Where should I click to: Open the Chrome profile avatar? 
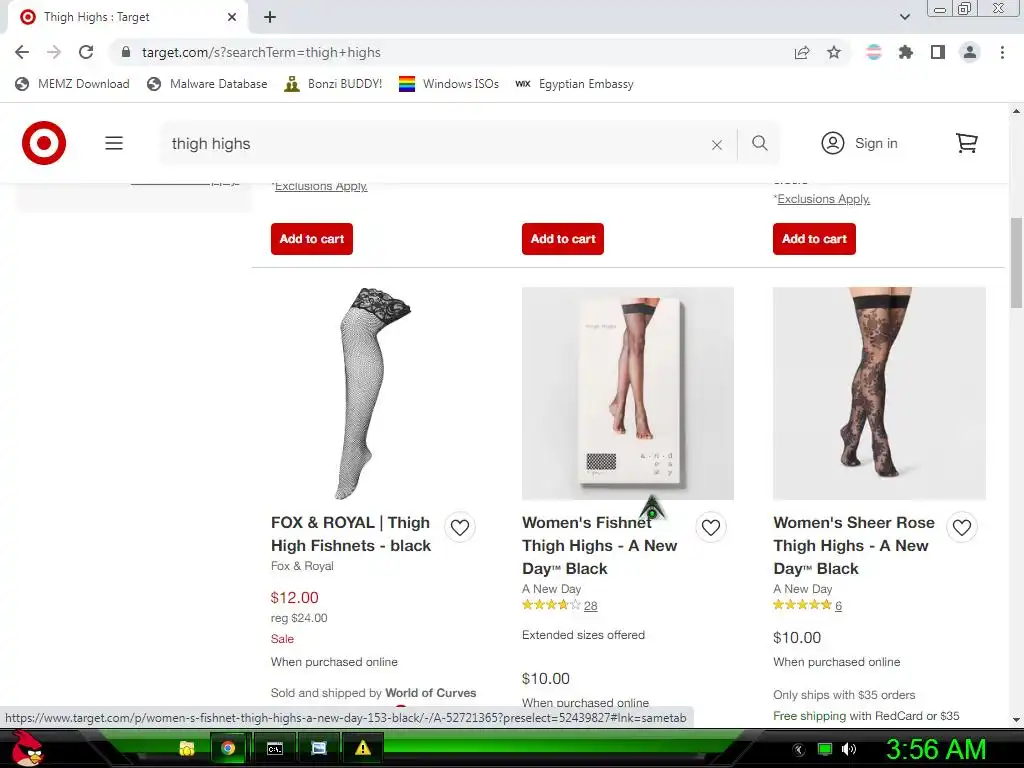point(970,52)
